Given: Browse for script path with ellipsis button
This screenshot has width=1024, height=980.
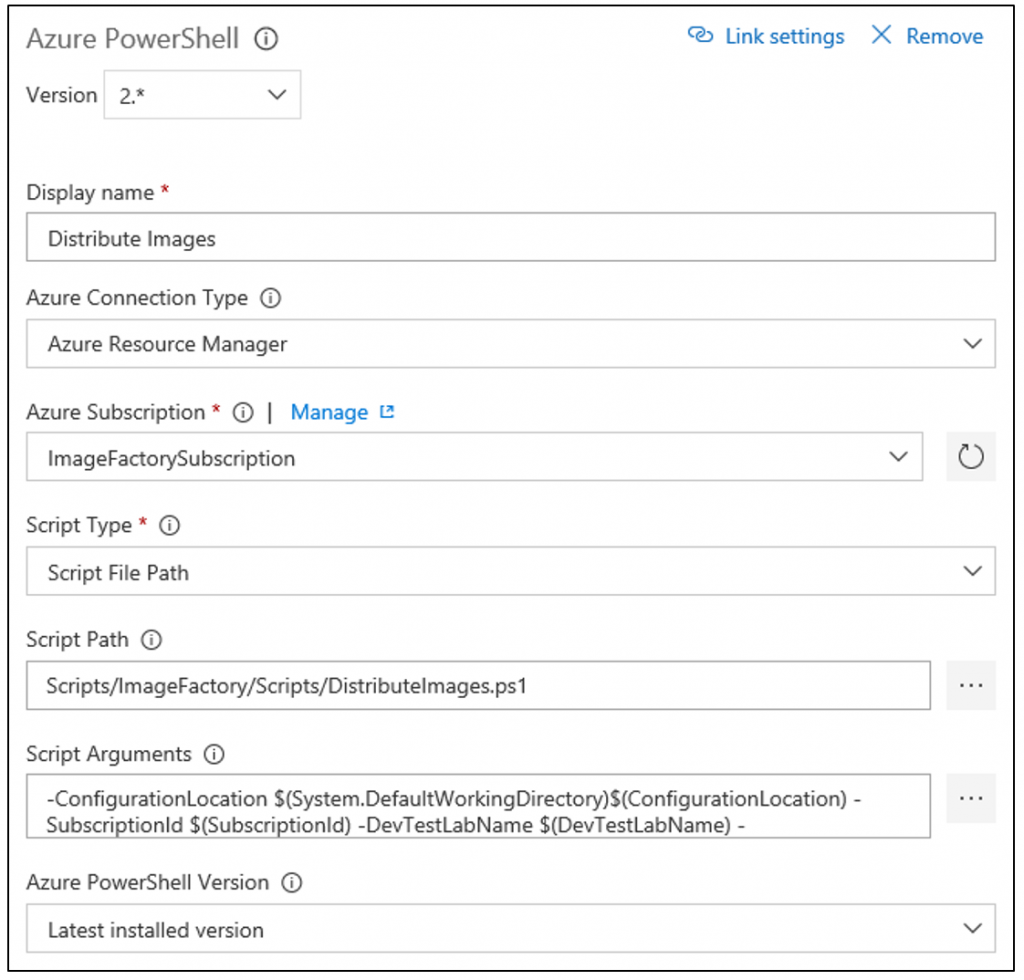Looking at the screenshot, I should (x=970, y=686).
